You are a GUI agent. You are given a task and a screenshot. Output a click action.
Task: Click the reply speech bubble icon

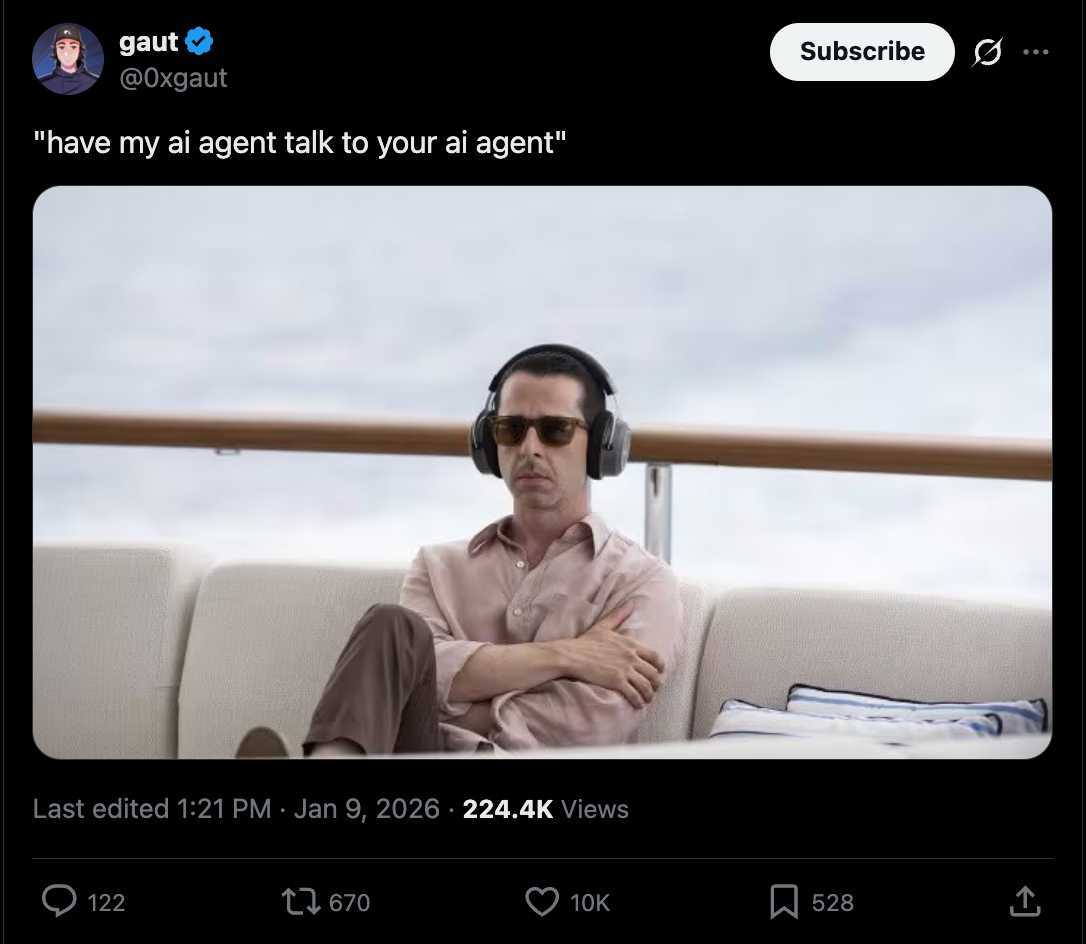59,902
